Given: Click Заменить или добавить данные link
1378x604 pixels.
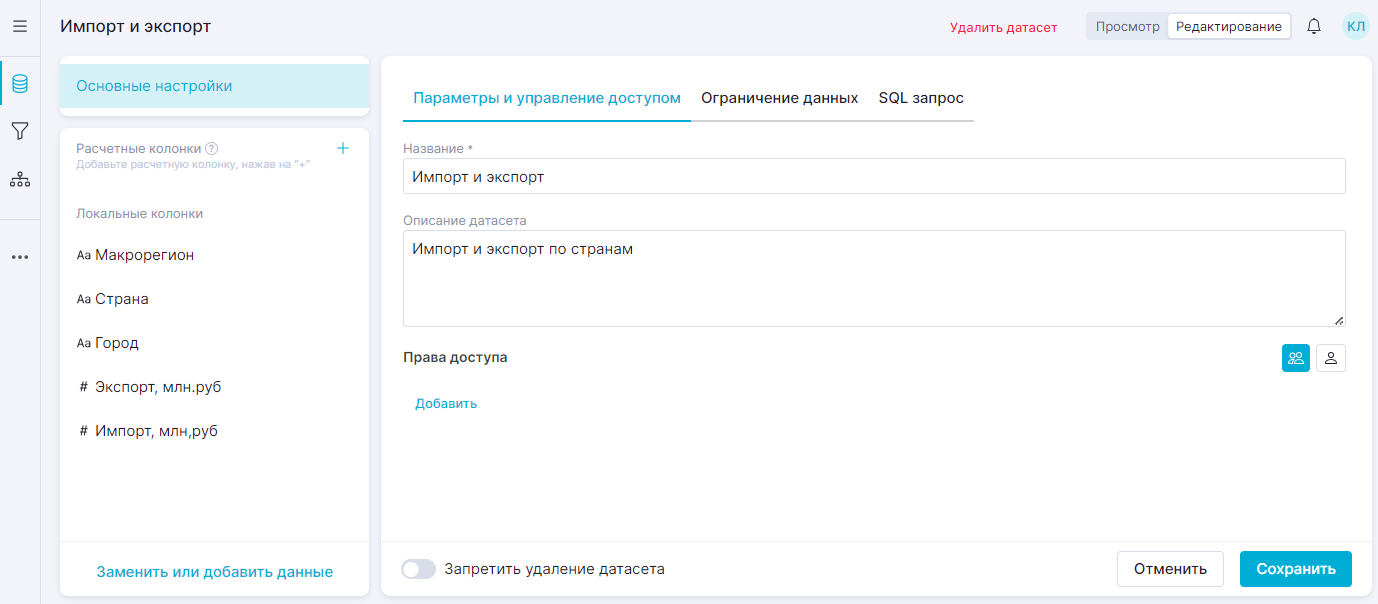Looking at the screenshot, I should [x=214, y=572].
